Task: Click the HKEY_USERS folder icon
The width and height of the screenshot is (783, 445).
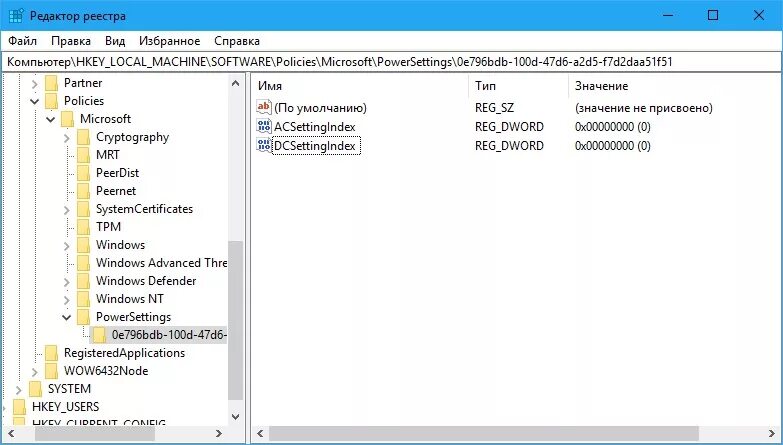Action: (19, 407)
